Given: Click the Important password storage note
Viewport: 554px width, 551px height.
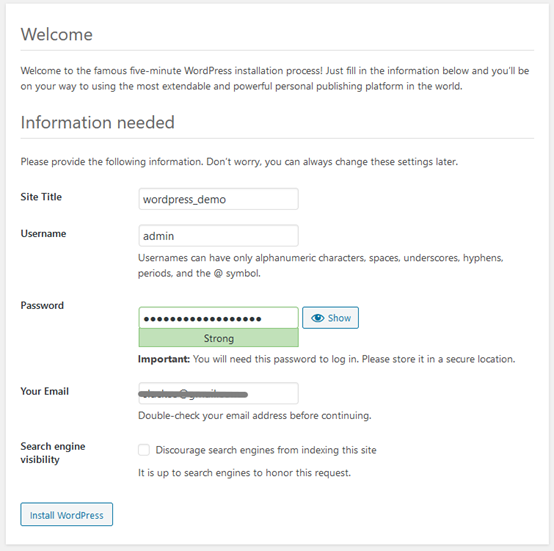Looking at the screenshot, I should 326,359.
